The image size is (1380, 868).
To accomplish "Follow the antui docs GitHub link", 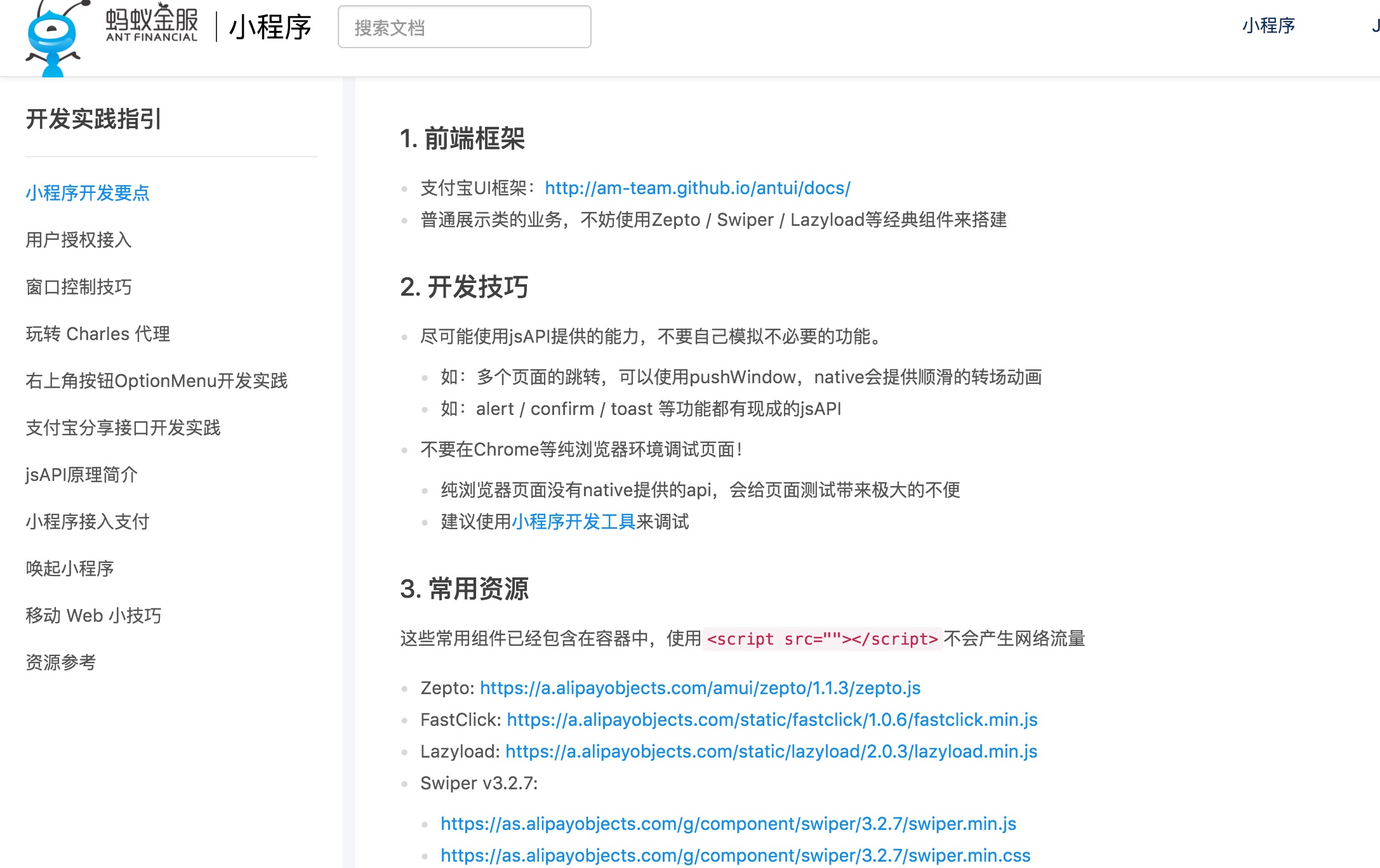I will pos(698,188).
